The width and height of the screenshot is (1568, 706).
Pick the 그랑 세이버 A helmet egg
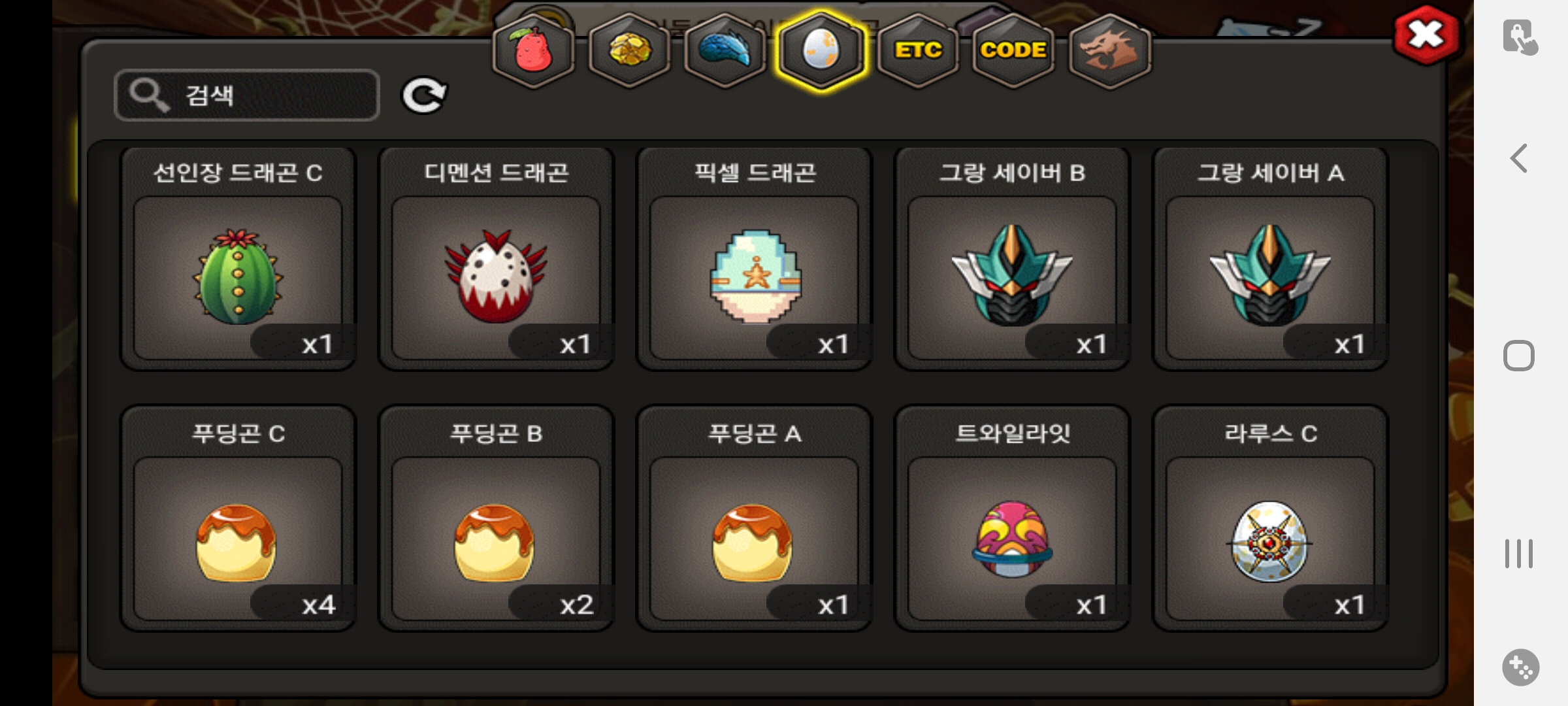click(1270, 259)
